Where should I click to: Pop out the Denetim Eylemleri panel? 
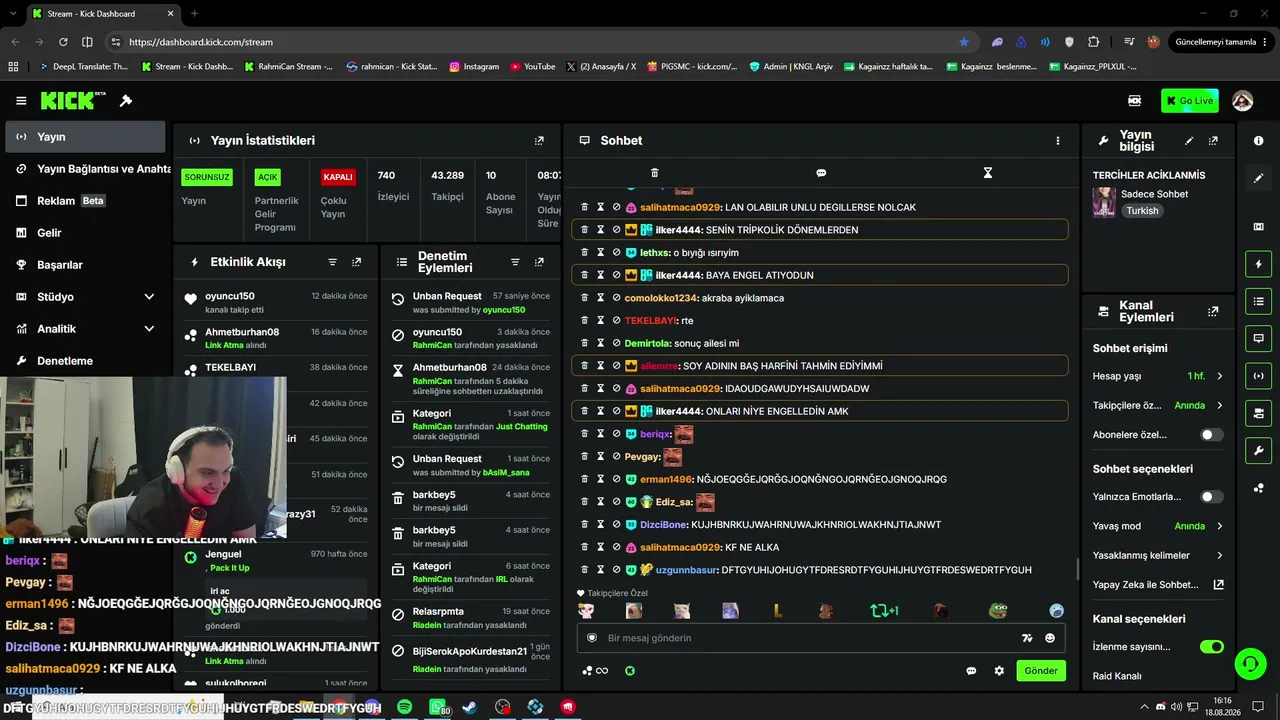[x=539, y=262]
